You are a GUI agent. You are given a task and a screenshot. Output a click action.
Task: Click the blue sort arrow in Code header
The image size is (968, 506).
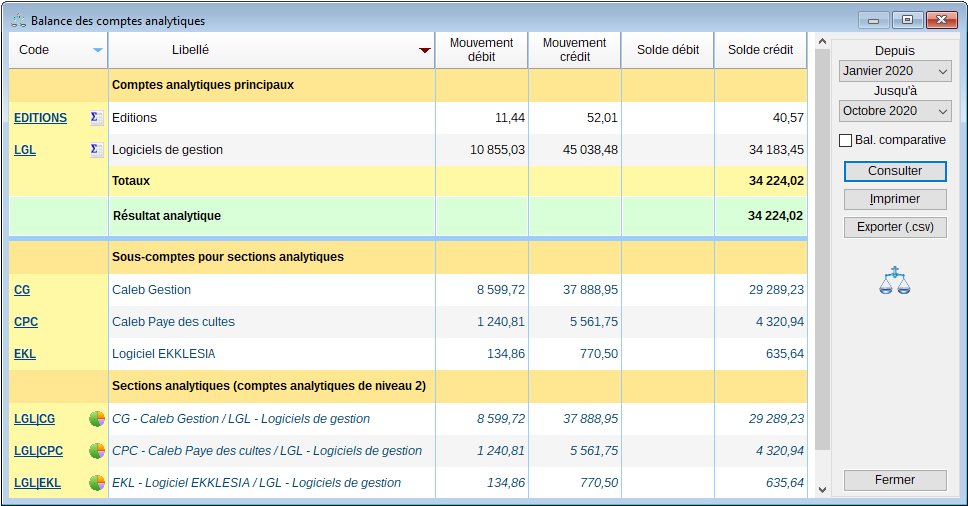tap(97, 50)
